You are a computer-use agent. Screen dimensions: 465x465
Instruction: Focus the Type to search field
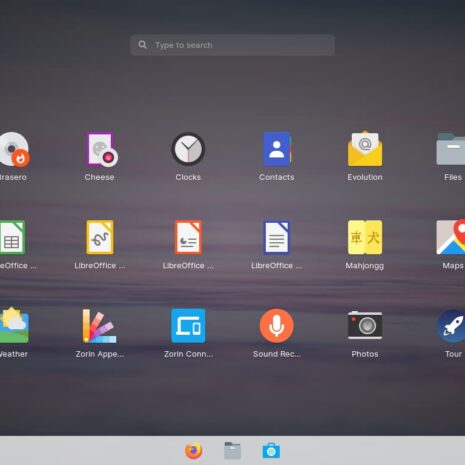(x=232, y=45)
